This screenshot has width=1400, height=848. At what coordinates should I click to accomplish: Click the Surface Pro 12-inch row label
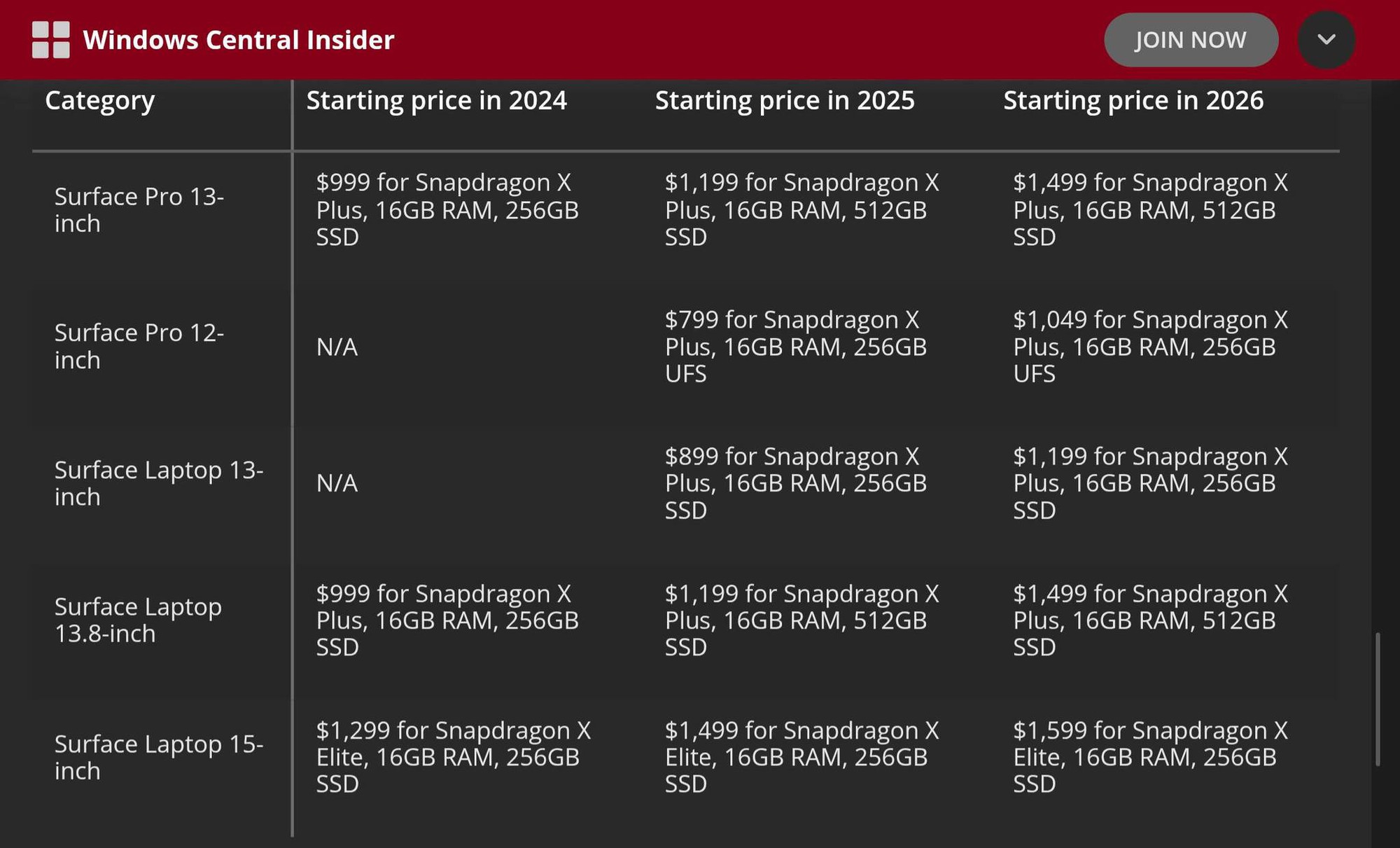139,347
